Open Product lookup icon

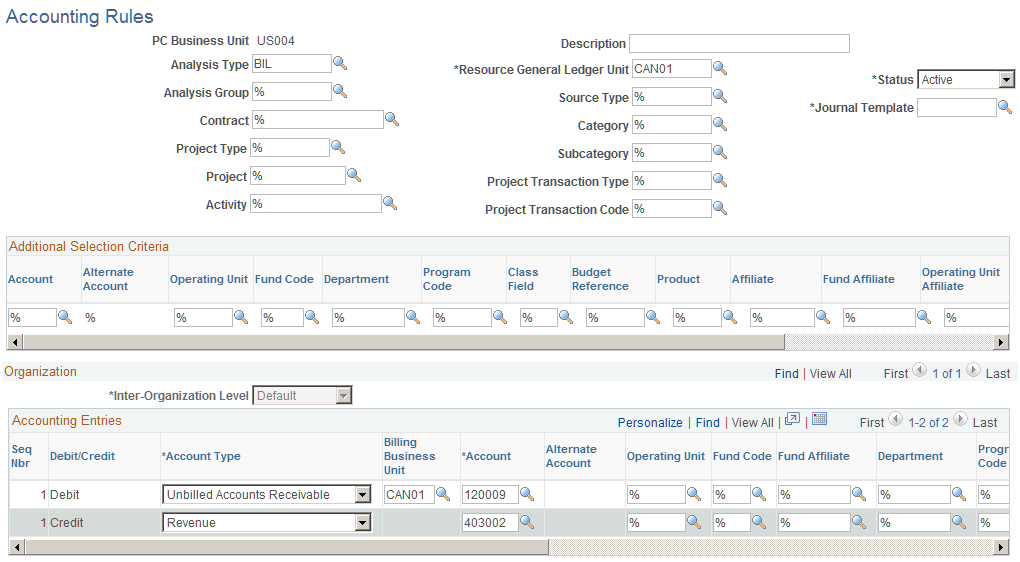(730, 317)
